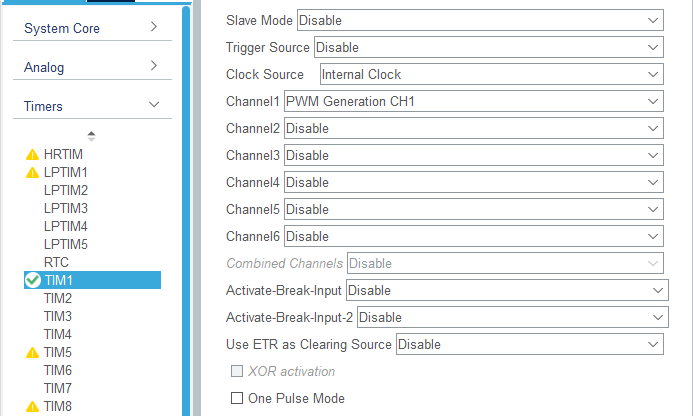Image resolution: width=693 pixels, height=416 pixels.
Task: Click the sort arrows above the timer list
Action: point(91,135)
